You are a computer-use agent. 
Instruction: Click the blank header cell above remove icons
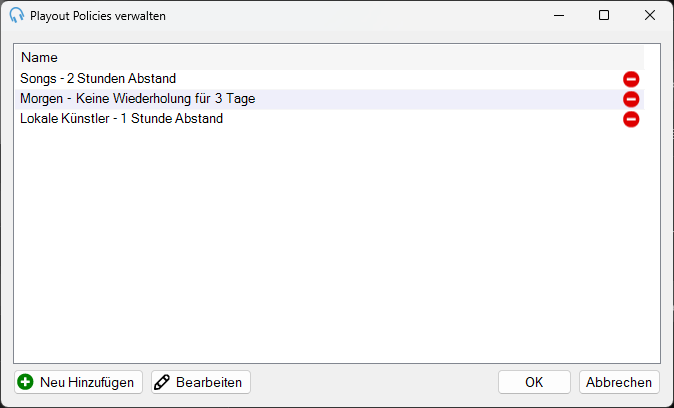631,58
